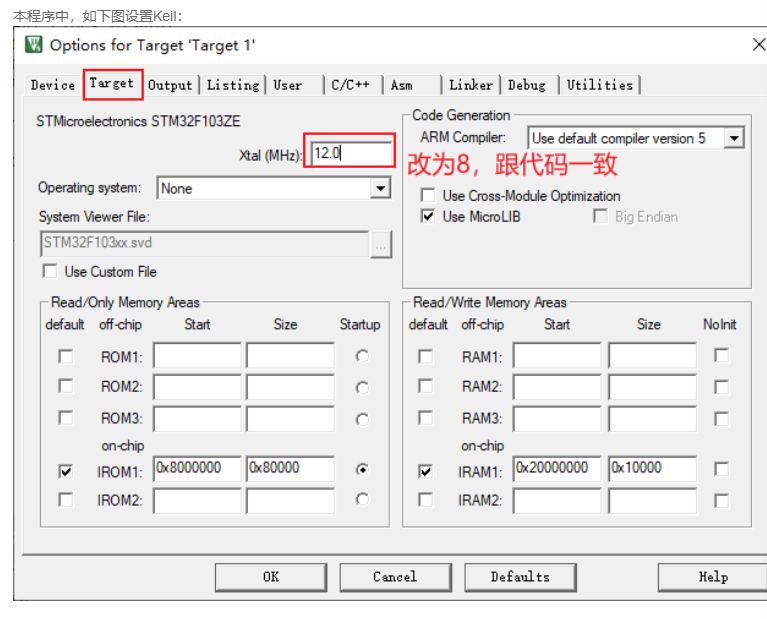Toggle the IROM1 default checkbox
The width and height of the screenshot is (767, 619).
[66, 471]
